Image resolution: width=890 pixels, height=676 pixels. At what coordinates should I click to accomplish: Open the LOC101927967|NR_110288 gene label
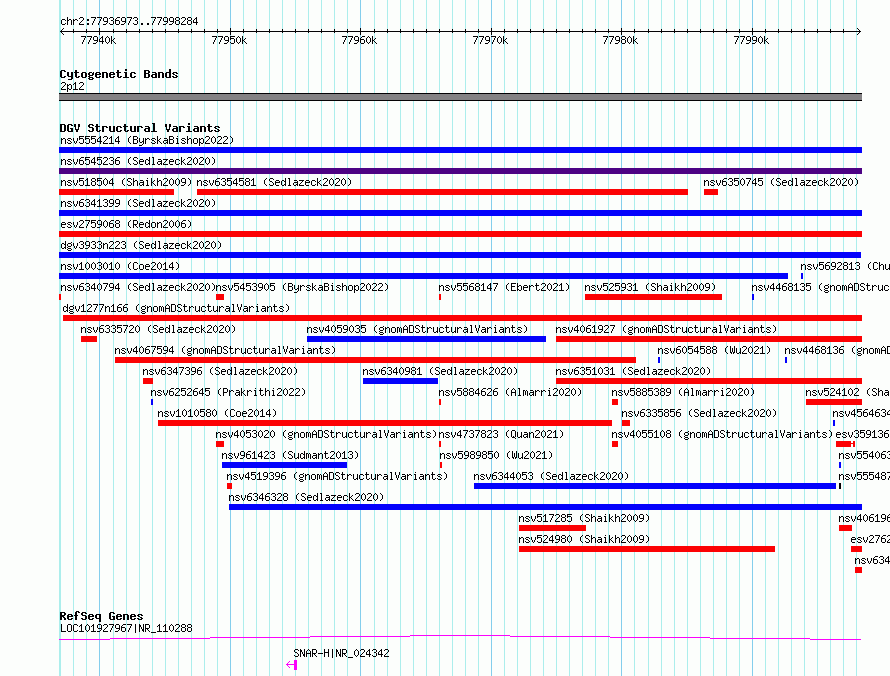tap(126, 628)
